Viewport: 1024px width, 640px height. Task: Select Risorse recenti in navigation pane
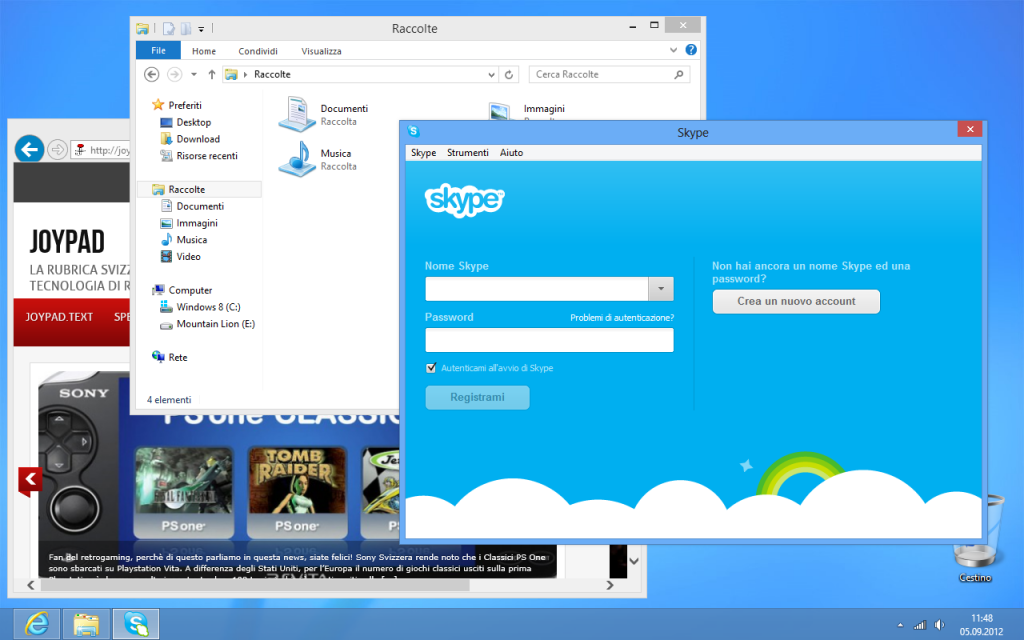(x=199, y=156)
